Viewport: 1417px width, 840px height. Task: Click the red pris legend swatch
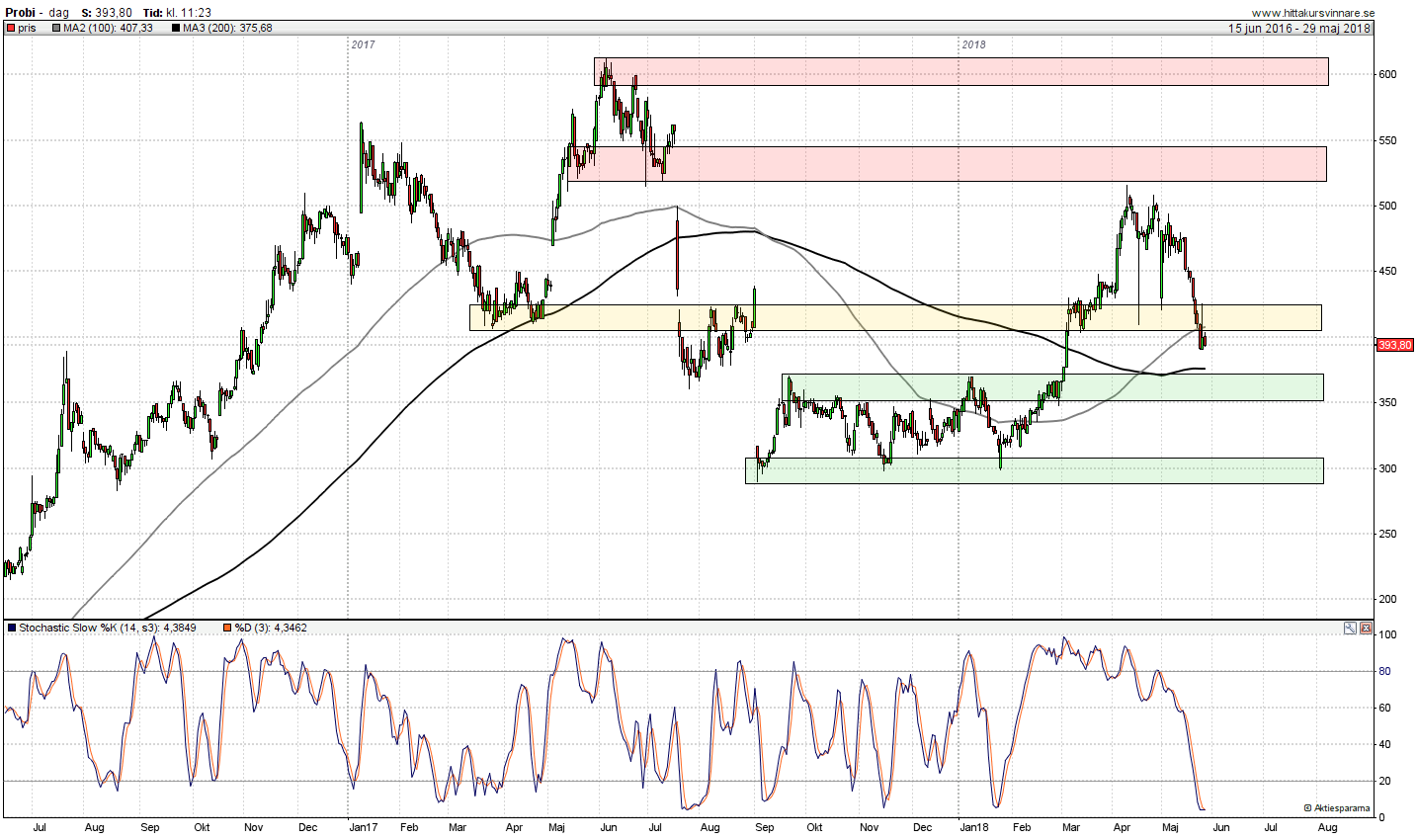point(11,29)
